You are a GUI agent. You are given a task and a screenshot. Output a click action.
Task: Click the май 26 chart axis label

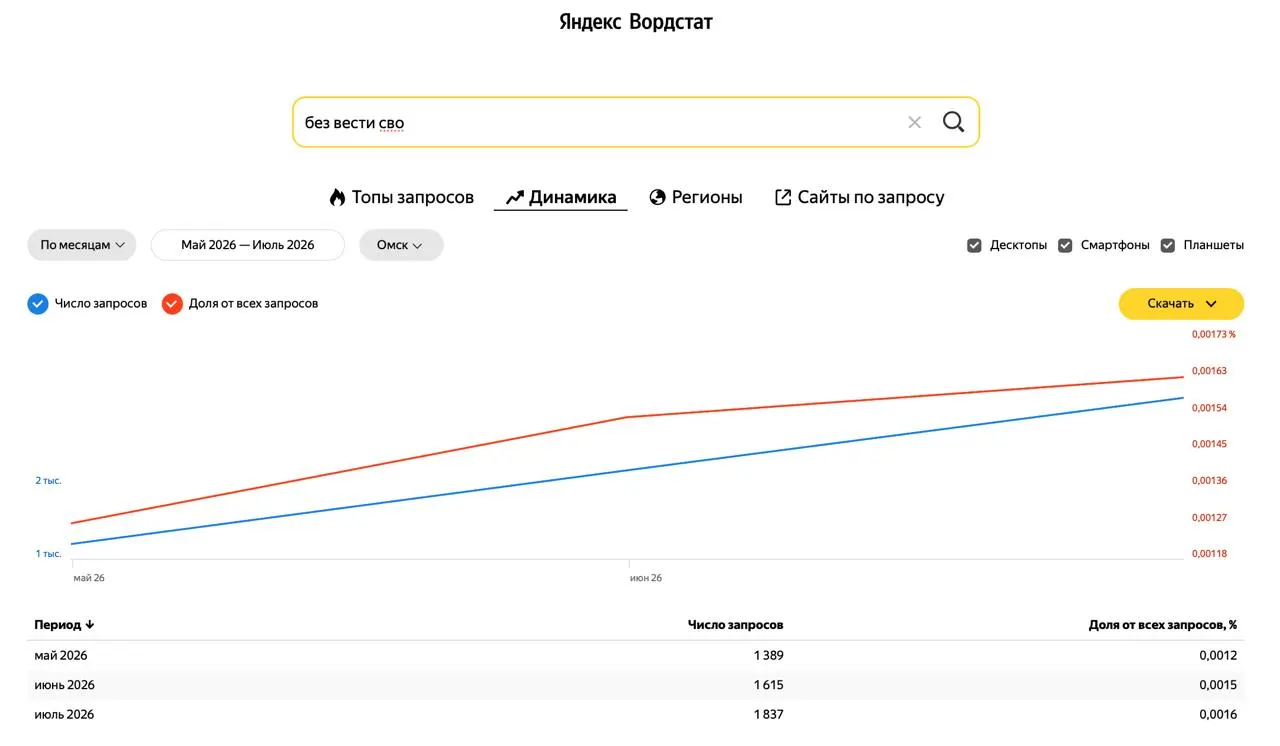tap(89, 578)
